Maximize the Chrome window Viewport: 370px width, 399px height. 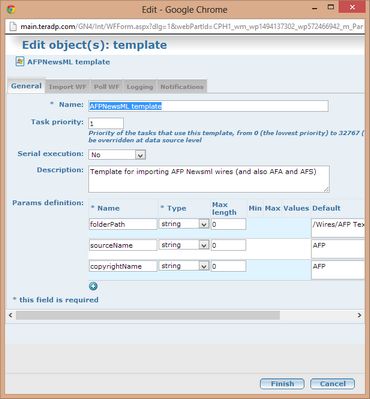(331, 7)
